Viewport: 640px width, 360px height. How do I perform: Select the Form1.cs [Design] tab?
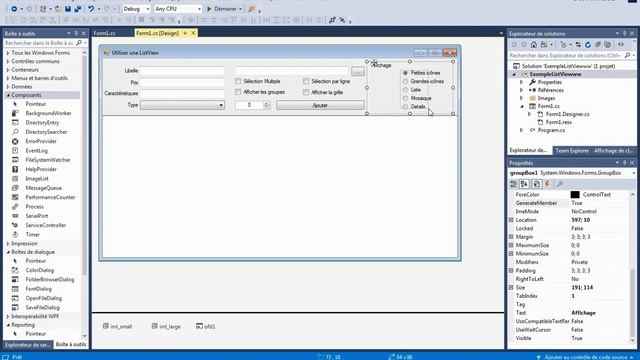click(158, 33)
